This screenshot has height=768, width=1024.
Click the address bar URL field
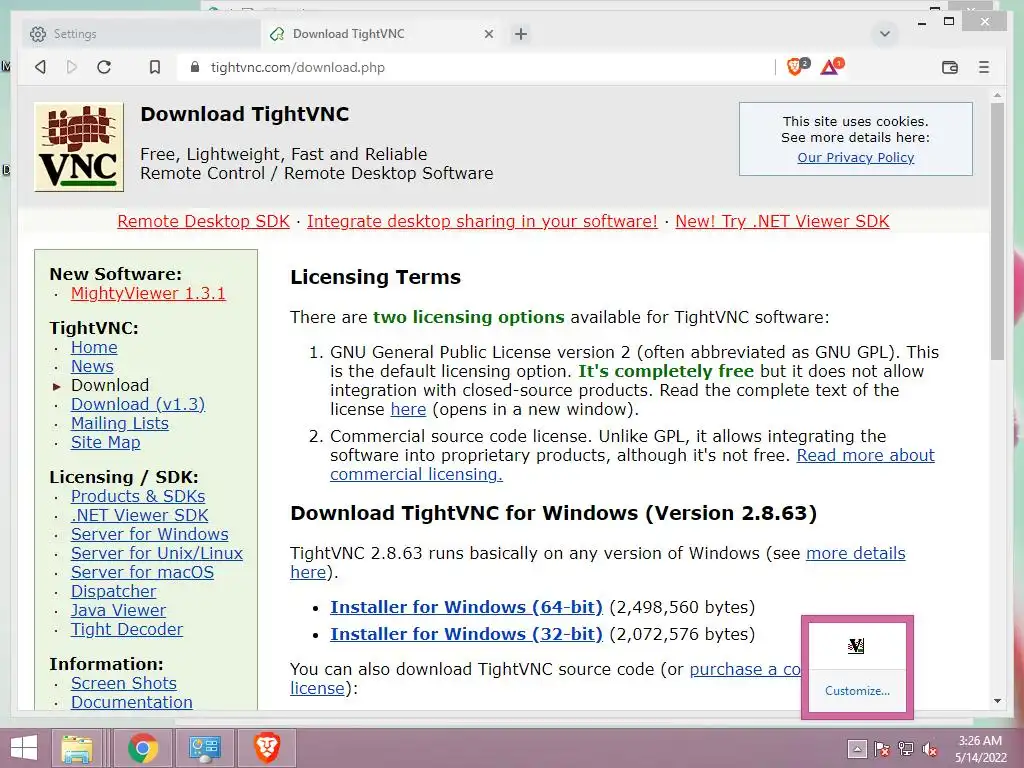pyautogui.click(x=477, y=67)
